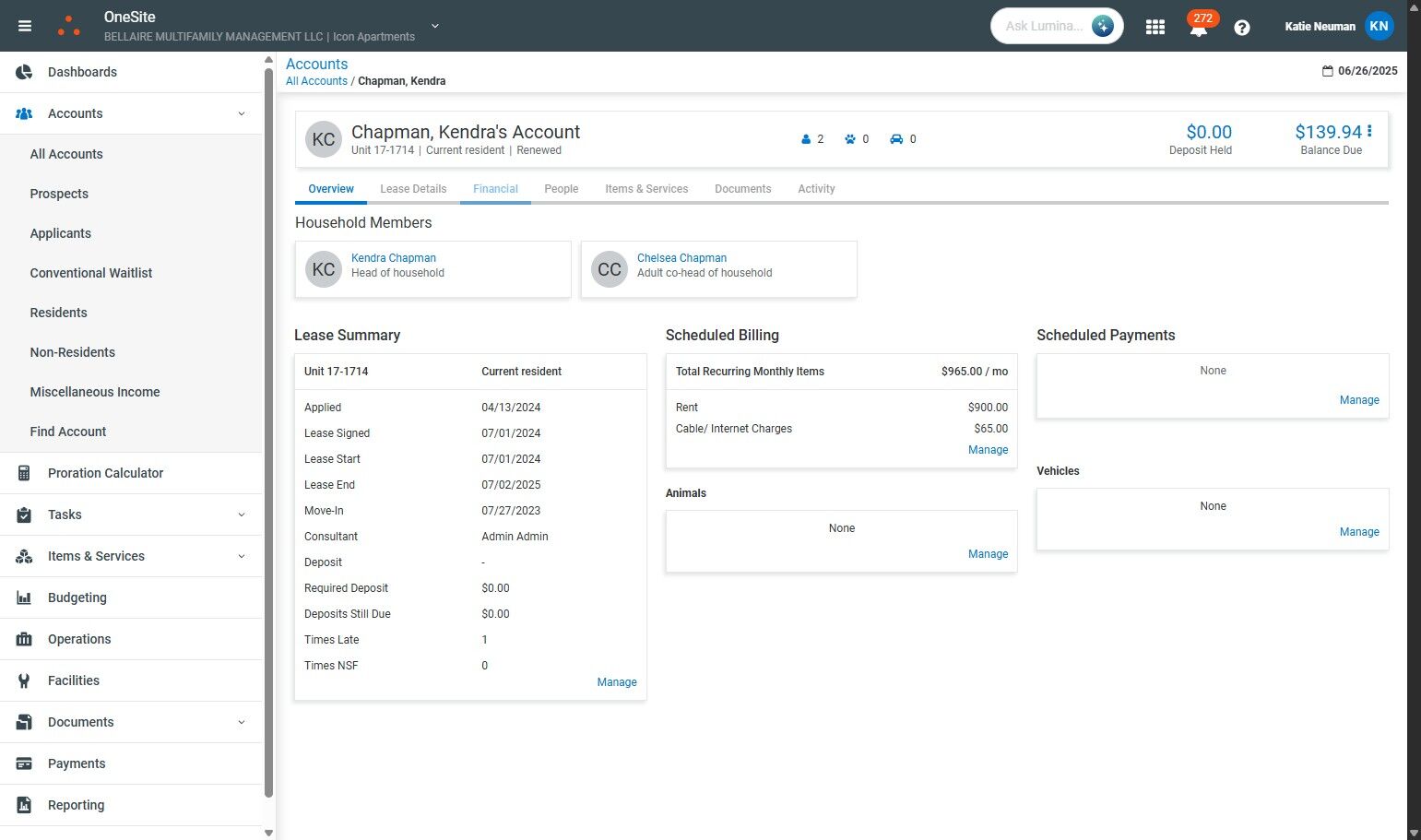The image size is (1421, 840).
Task: Click the KC avatar in account header
Action: [324, 139]
